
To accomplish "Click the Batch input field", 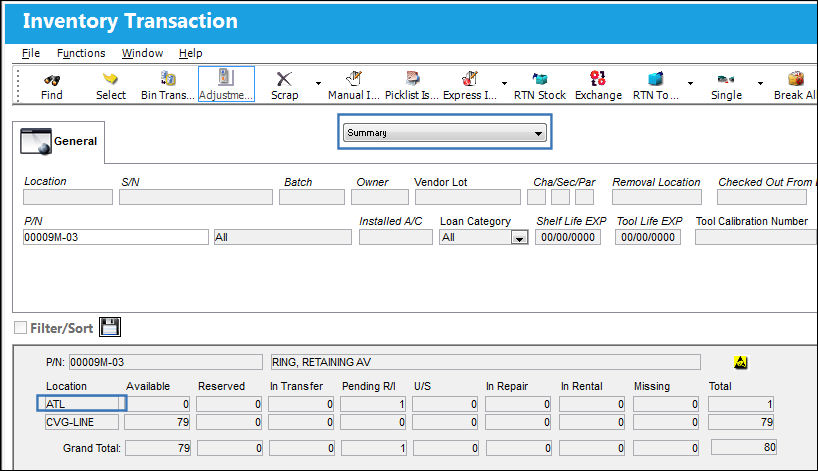I will [x=311, y=197].
